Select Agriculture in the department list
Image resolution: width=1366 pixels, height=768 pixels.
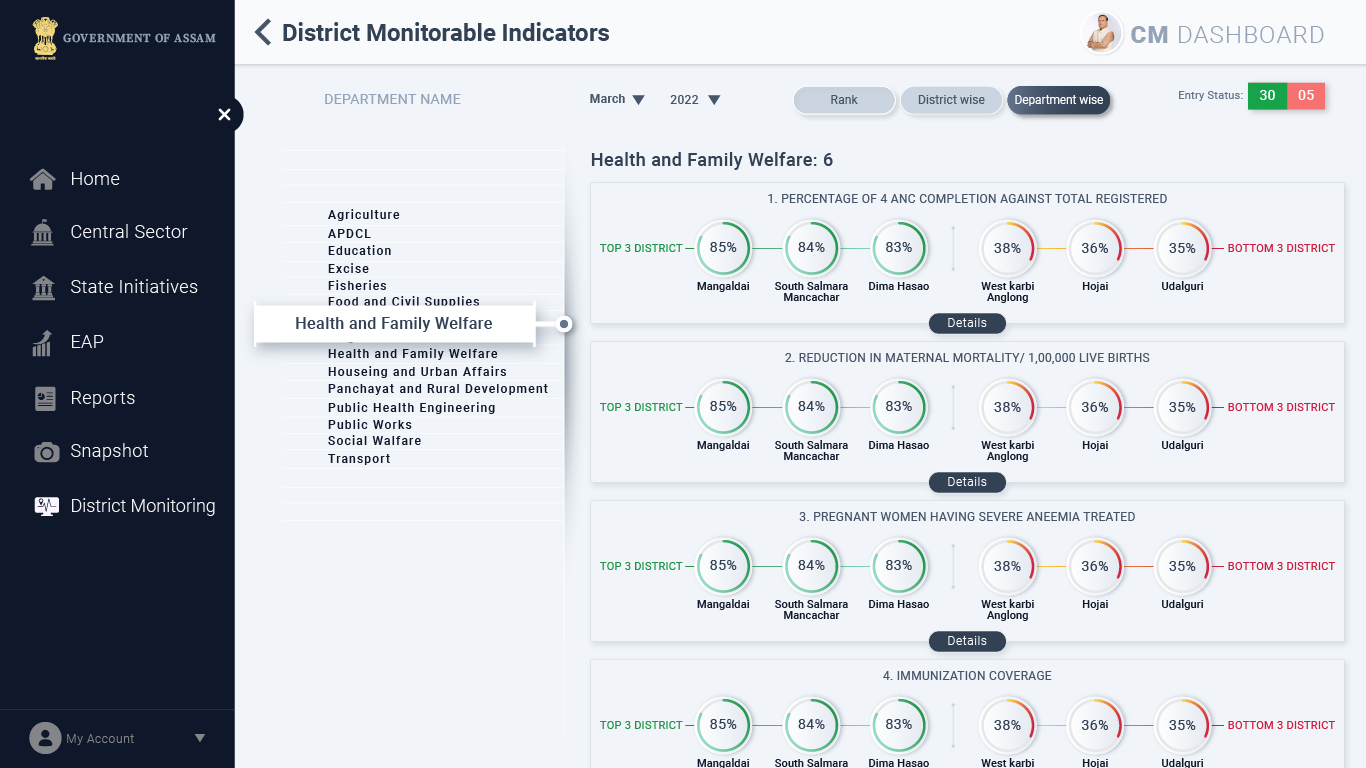[364, 215]
